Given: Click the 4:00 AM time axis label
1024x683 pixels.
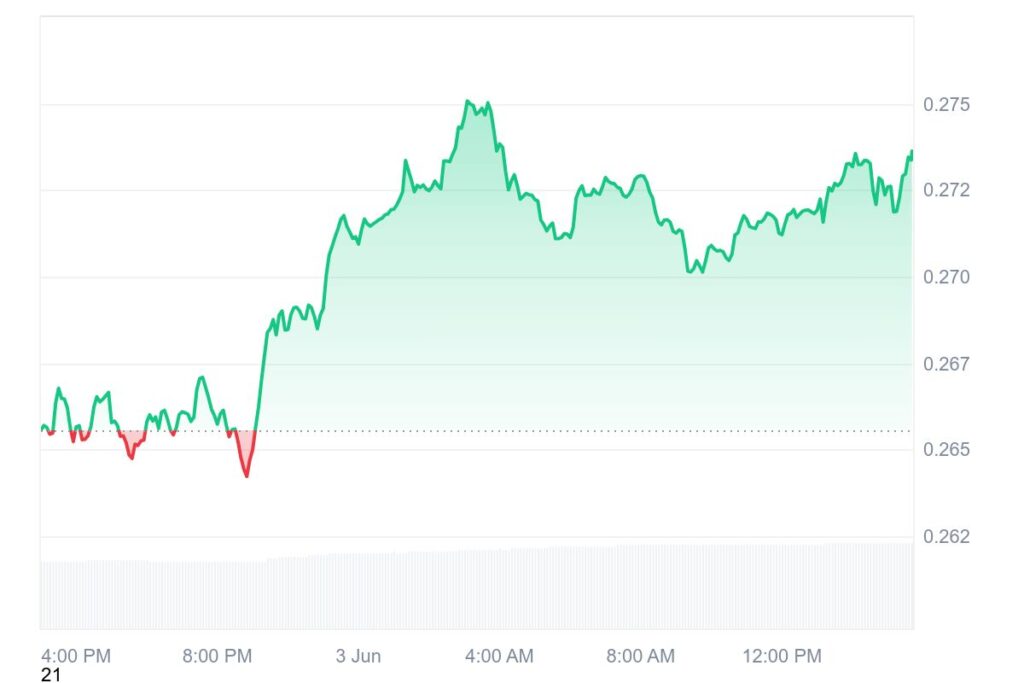Looking at the screenshot, I should 499,656.
